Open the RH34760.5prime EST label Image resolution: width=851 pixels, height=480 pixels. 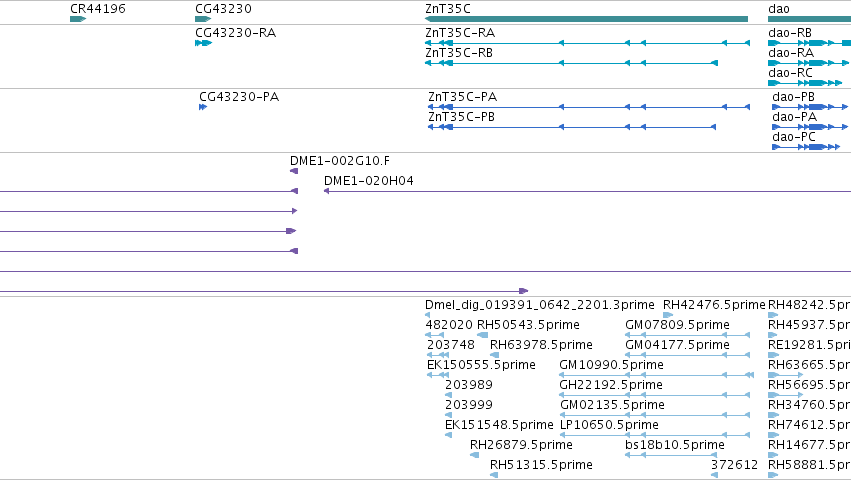point(809,405)
